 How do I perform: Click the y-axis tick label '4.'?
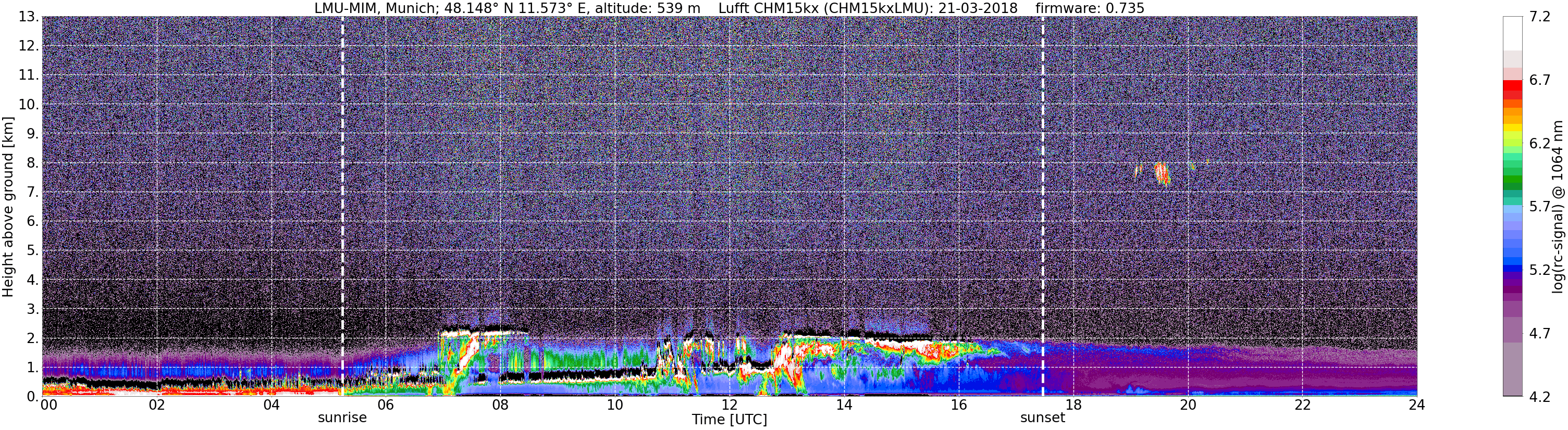point(32,280)
